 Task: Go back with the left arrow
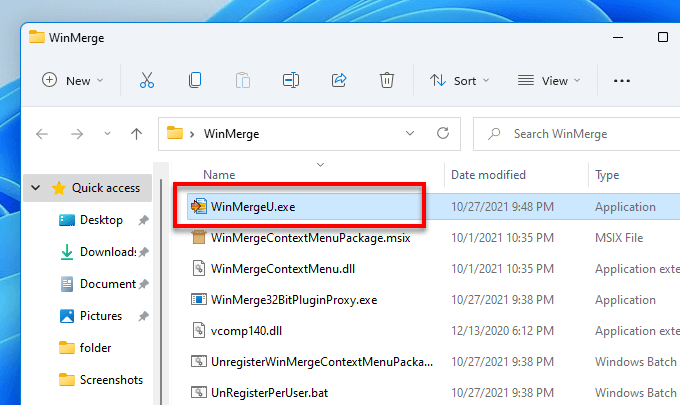click(42, 134)
